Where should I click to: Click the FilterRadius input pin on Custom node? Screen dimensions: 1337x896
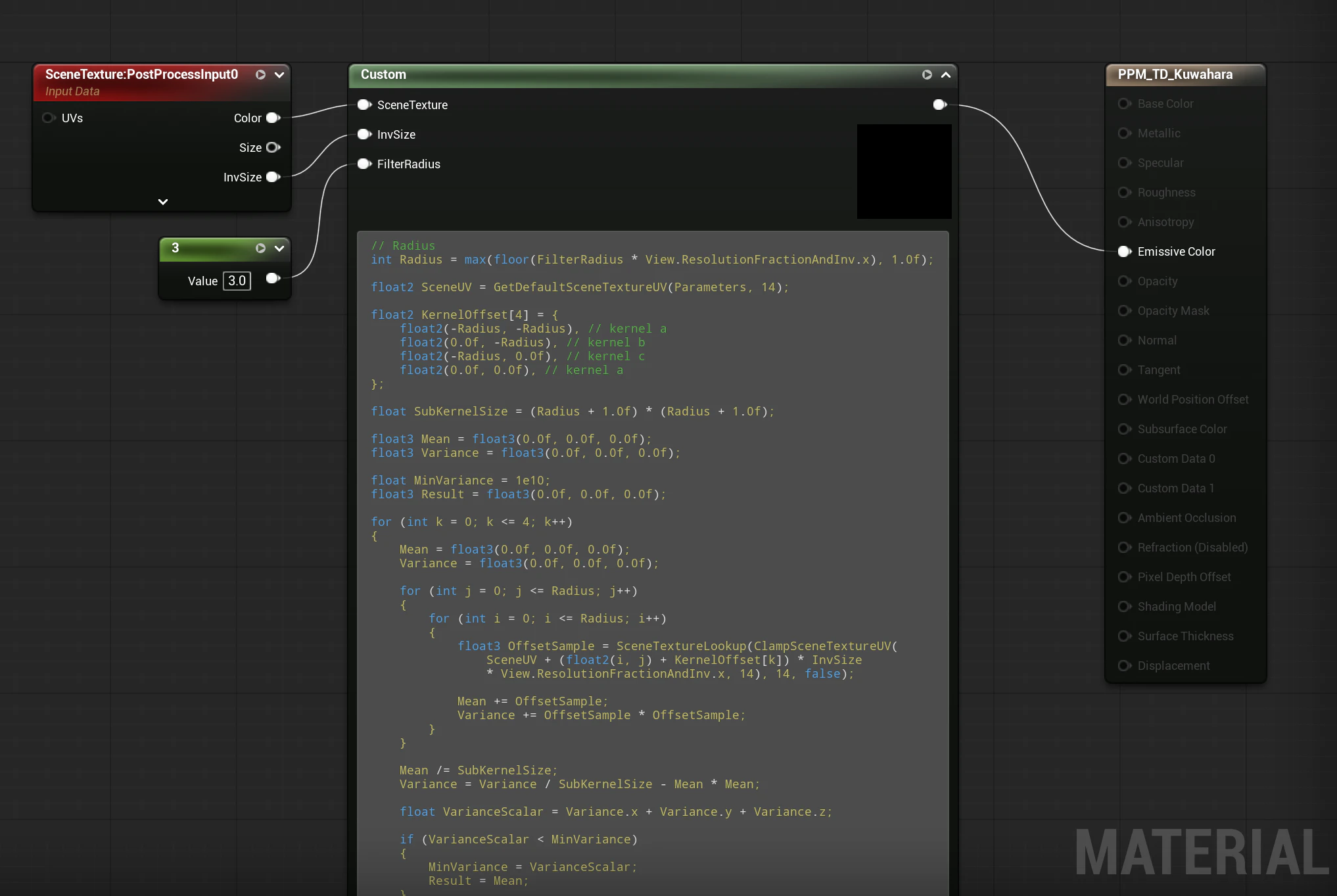(364, 164)
